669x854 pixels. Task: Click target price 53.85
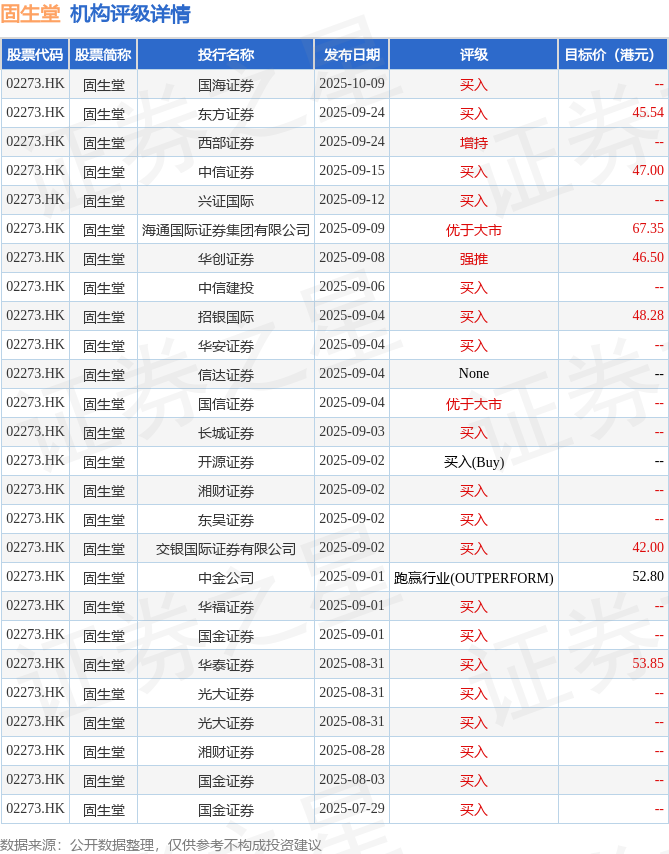pyautogui.click(x=648, y=663)
